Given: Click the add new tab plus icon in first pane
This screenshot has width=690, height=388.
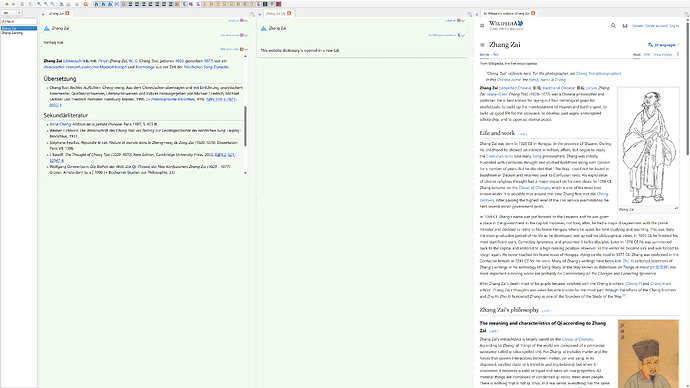Looking at the screenshot, I should (x=43, y=14).
